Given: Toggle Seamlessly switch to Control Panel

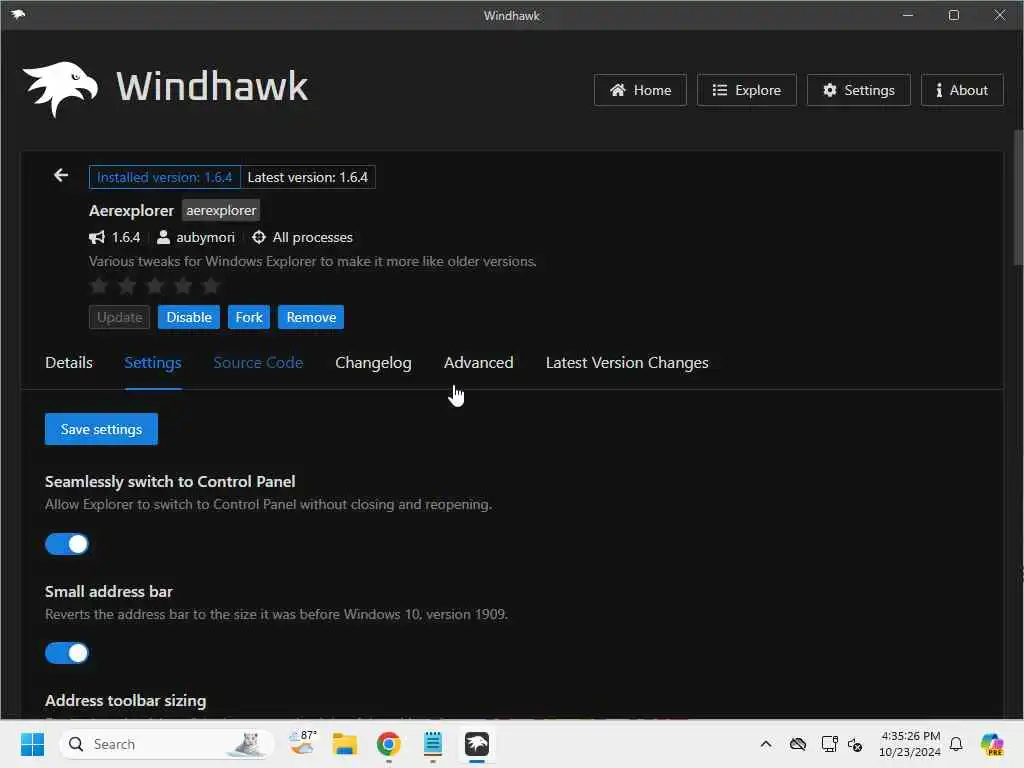Looking at the screenshot, I should [67, 544].
